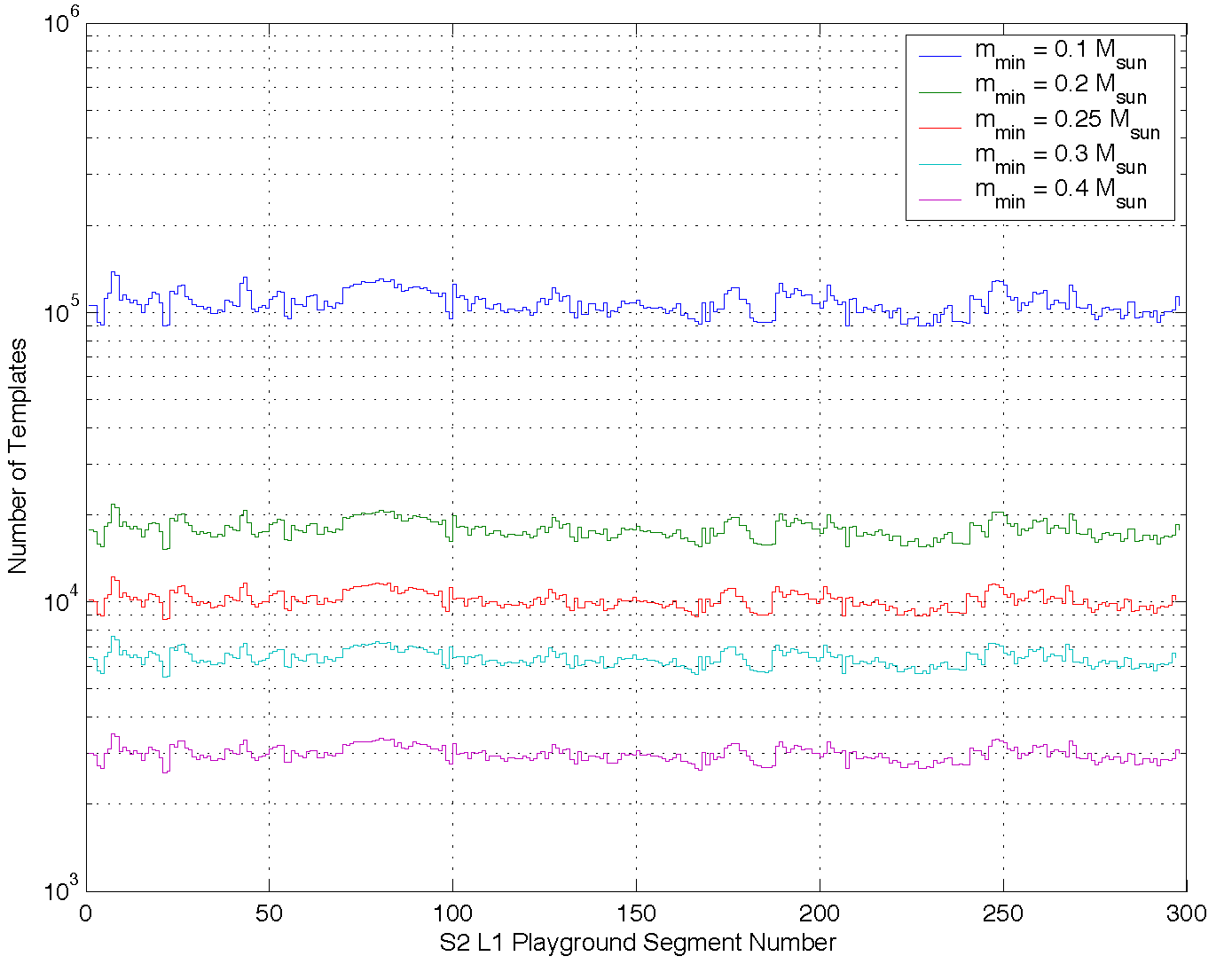Click y-axis tick label for ten to the third
The width and height of the screenshot is (1232, 964).
[x=61, y=889]
